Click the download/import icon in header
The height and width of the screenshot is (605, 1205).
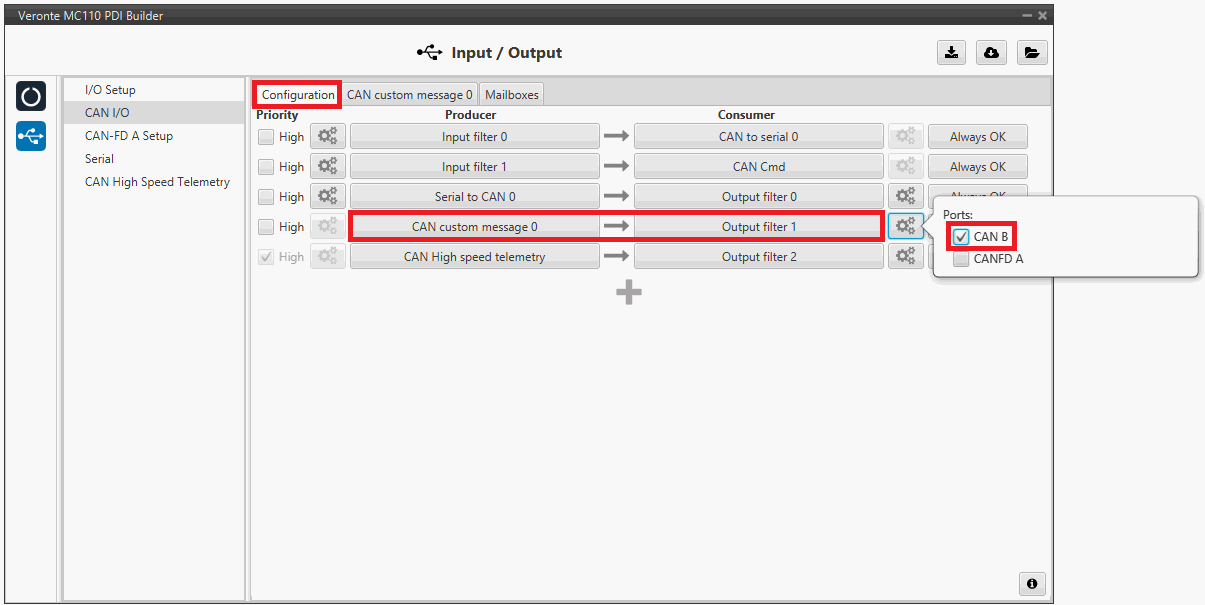(951, 53)
